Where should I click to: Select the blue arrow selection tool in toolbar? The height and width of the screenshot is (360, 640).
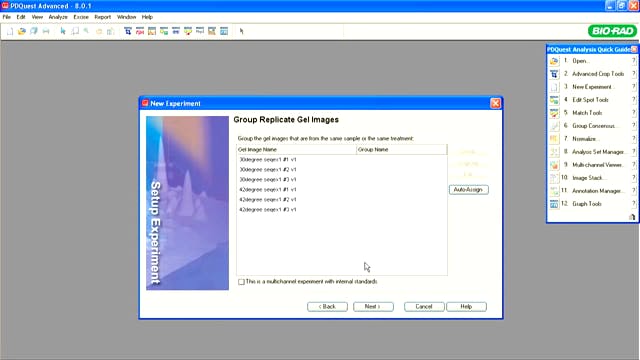(x=63, y=31)
